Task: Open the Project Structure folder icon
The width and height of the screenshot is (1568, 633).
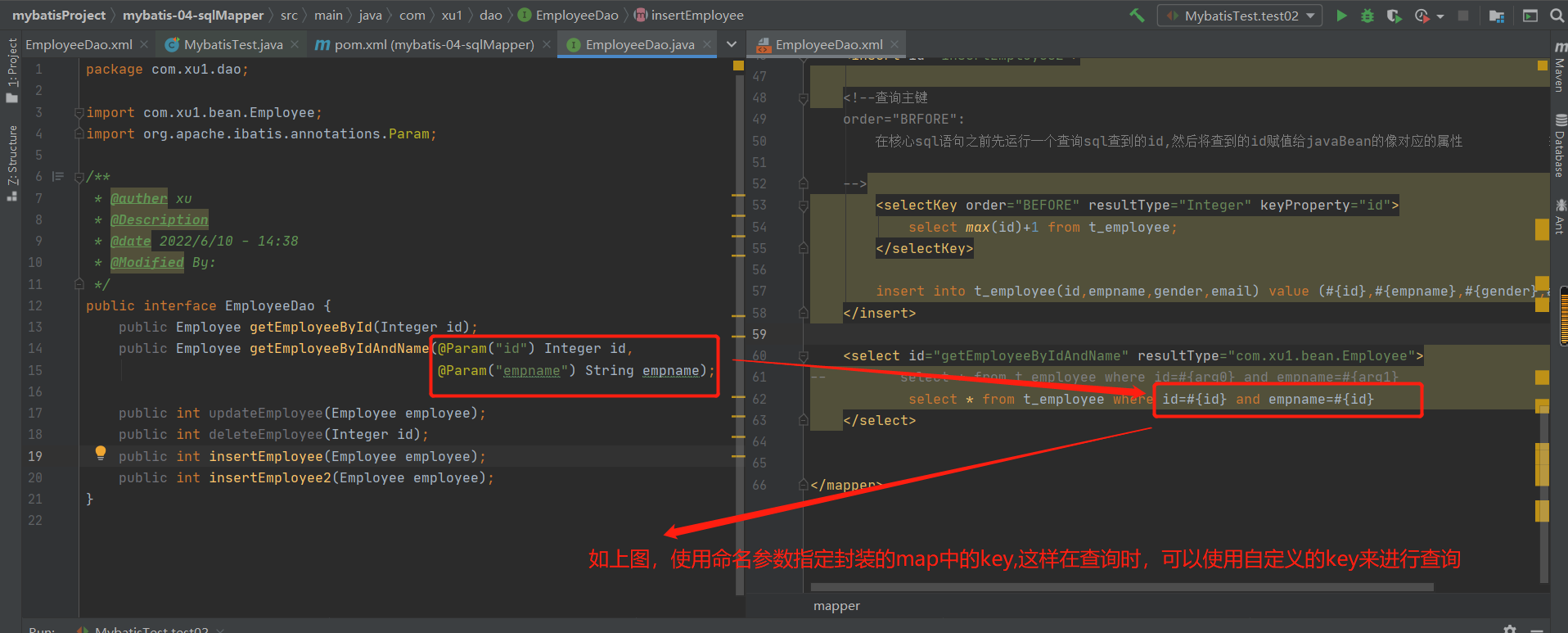Action: (x=1497, y=16)
